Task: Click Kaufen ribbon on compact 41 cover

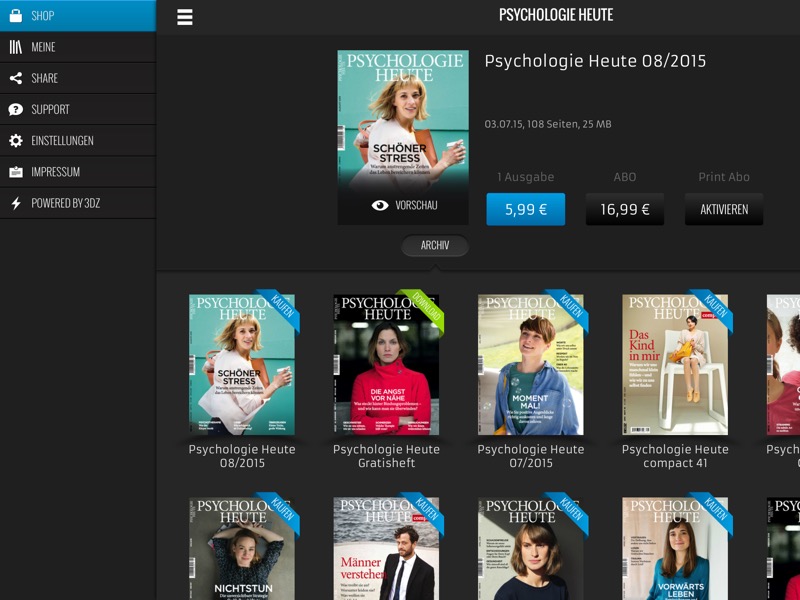Action: pyautogui.click(x=713, y=309)
